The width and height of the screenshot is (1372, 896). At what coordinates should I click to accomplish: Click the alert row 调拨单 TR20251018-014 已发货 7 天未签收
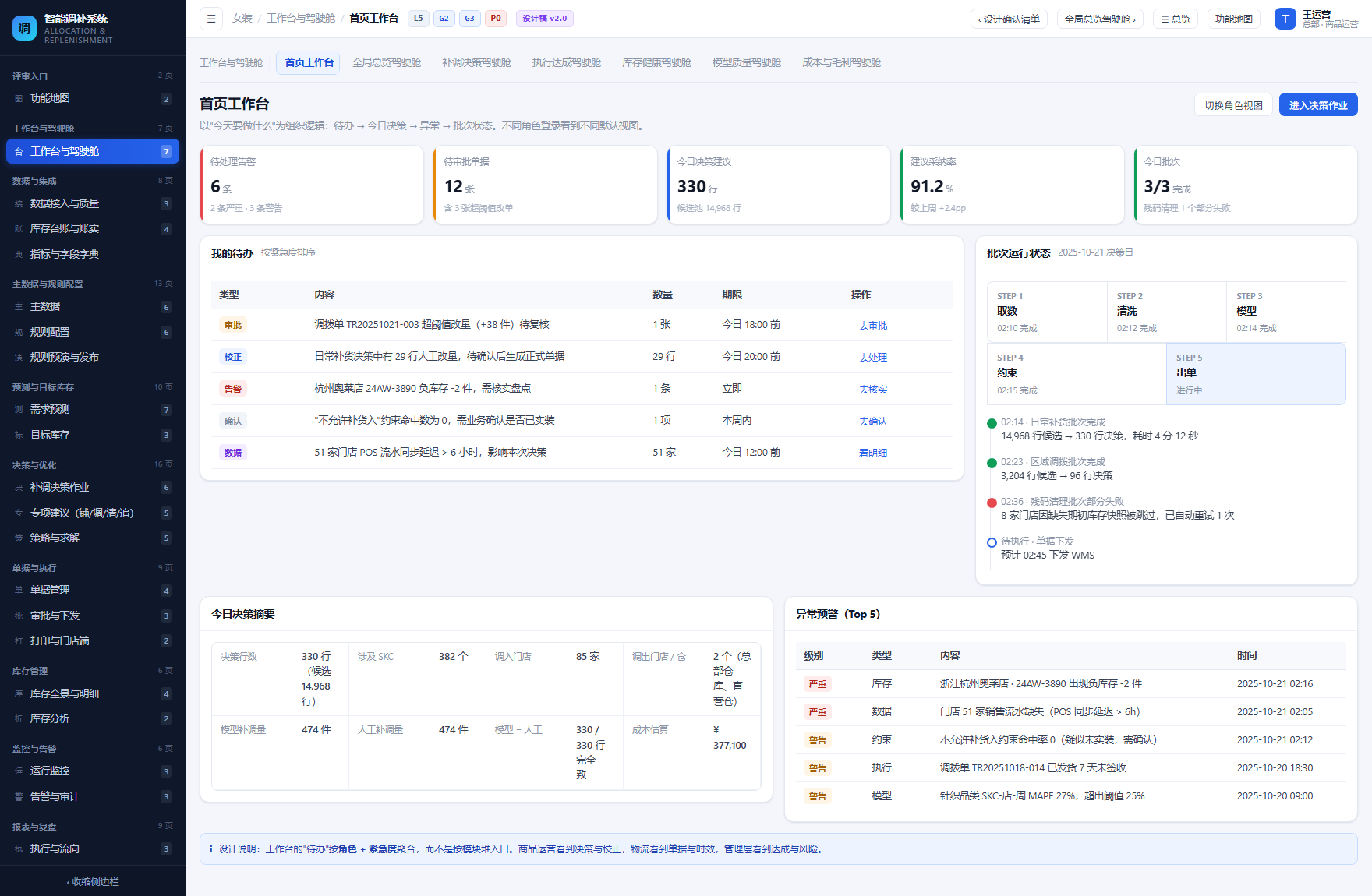click(1071, 768)
